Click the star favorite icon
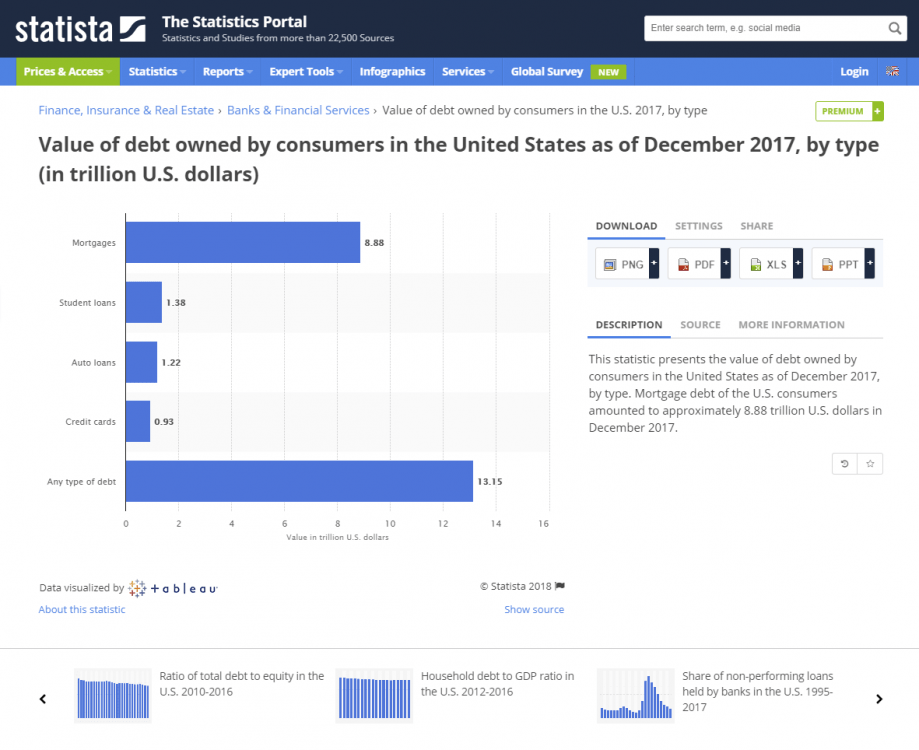 click(870, 464)
